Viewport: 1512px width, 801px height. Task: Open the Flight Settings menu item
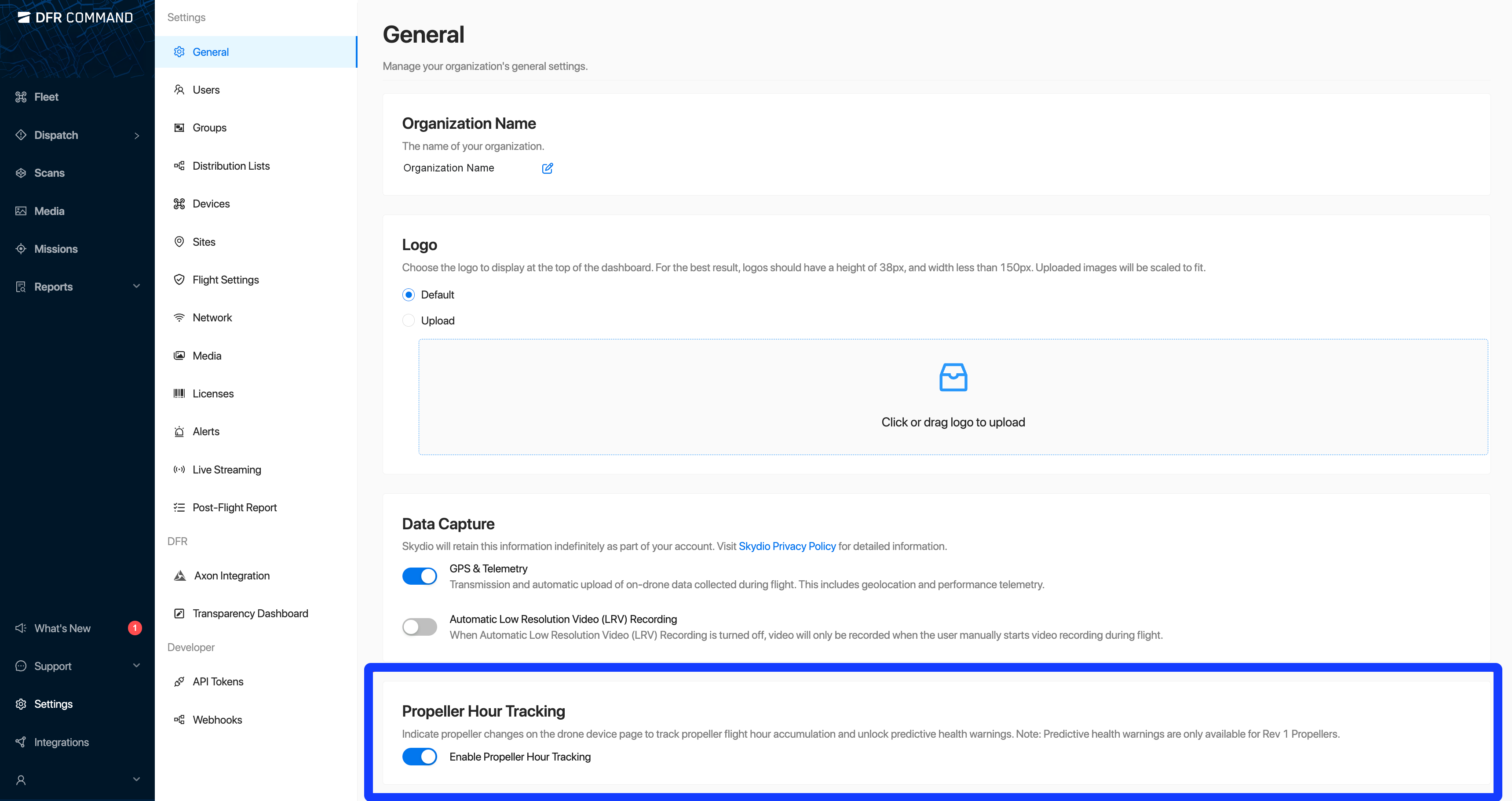point(225,280)
